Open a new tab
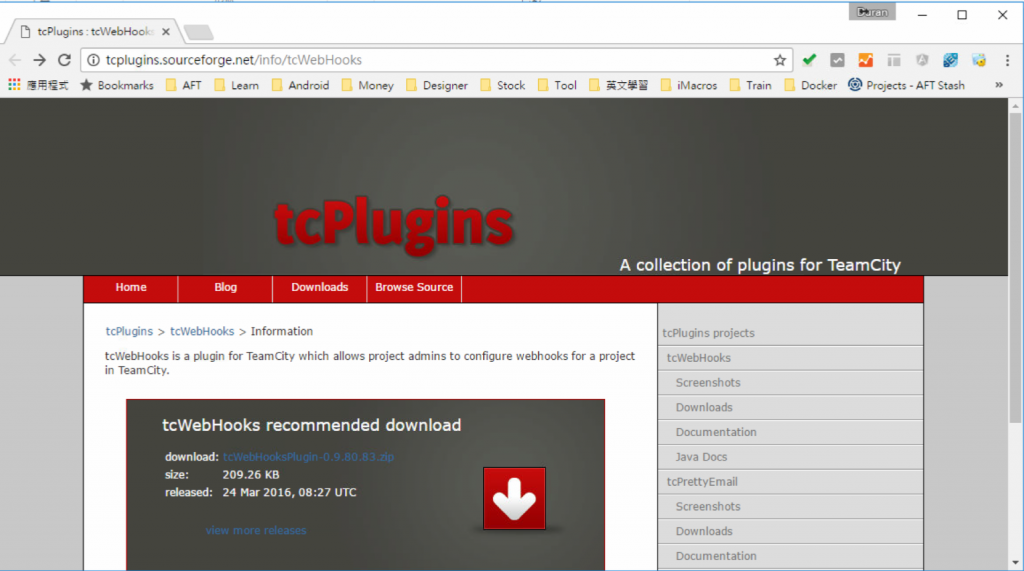 pyautogui.click(x=199, y=32)
